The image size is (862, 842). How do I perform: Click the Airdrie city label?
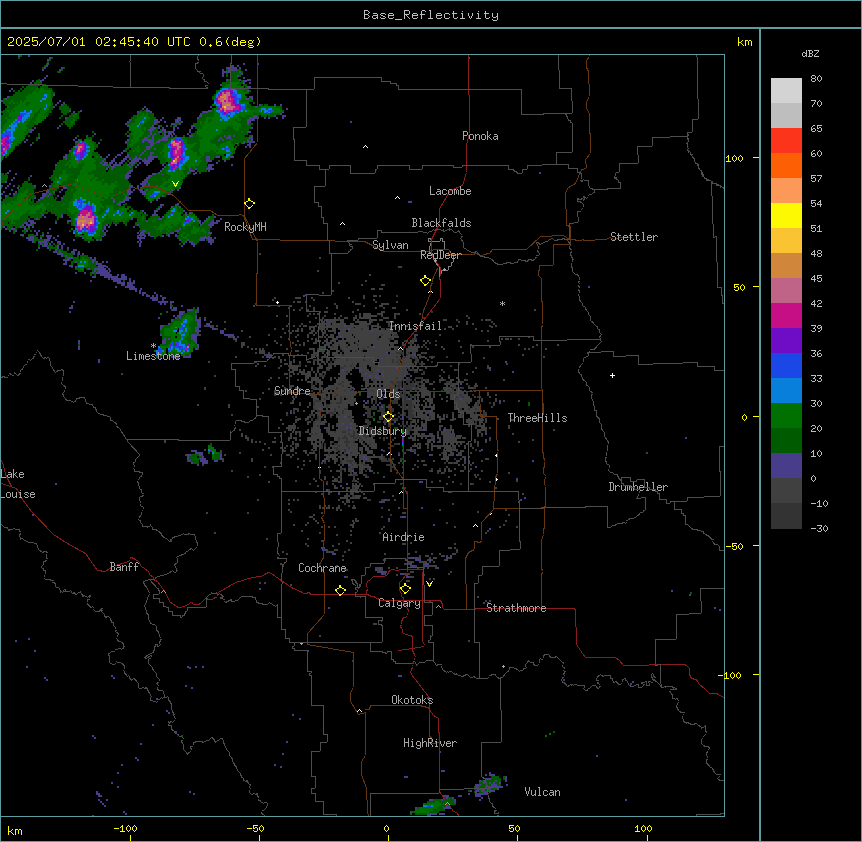coord(404,537)
